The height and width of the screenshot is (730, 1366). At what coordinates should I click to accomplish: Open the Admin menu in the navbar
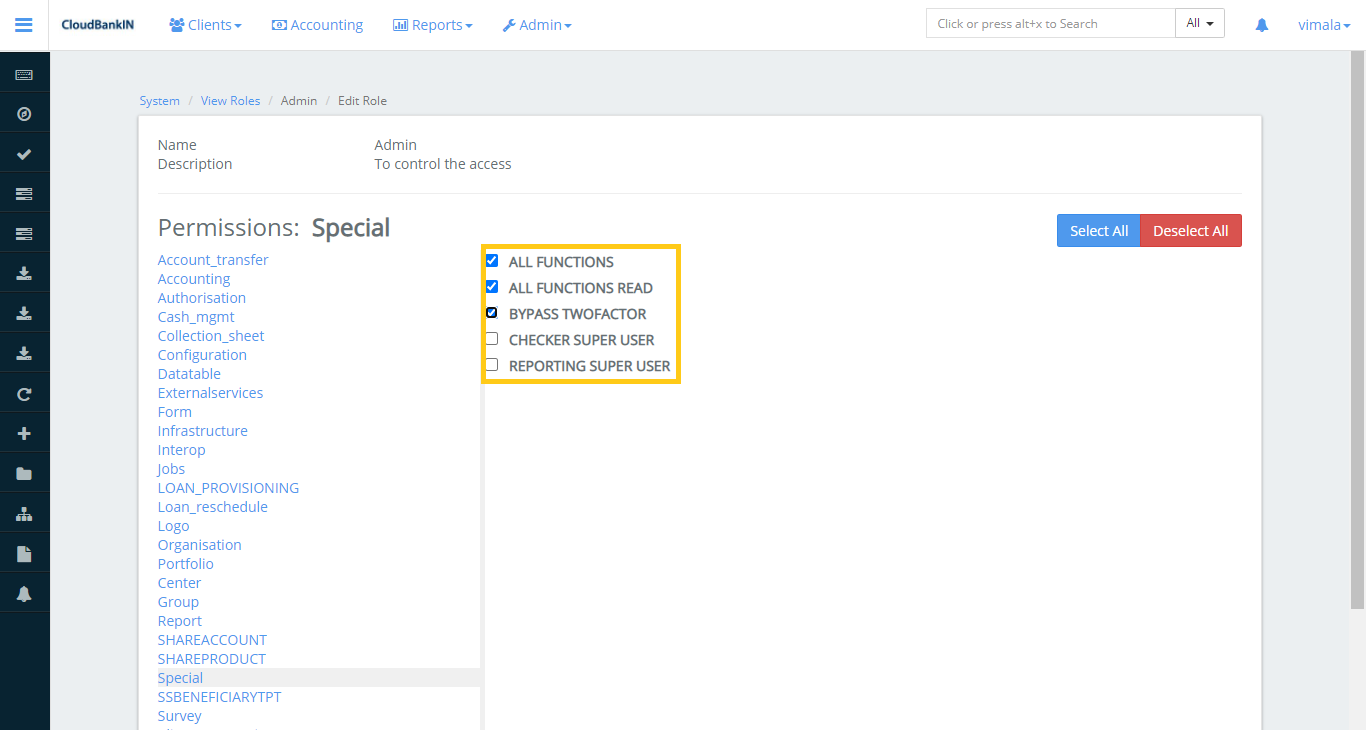coord(537,24)
